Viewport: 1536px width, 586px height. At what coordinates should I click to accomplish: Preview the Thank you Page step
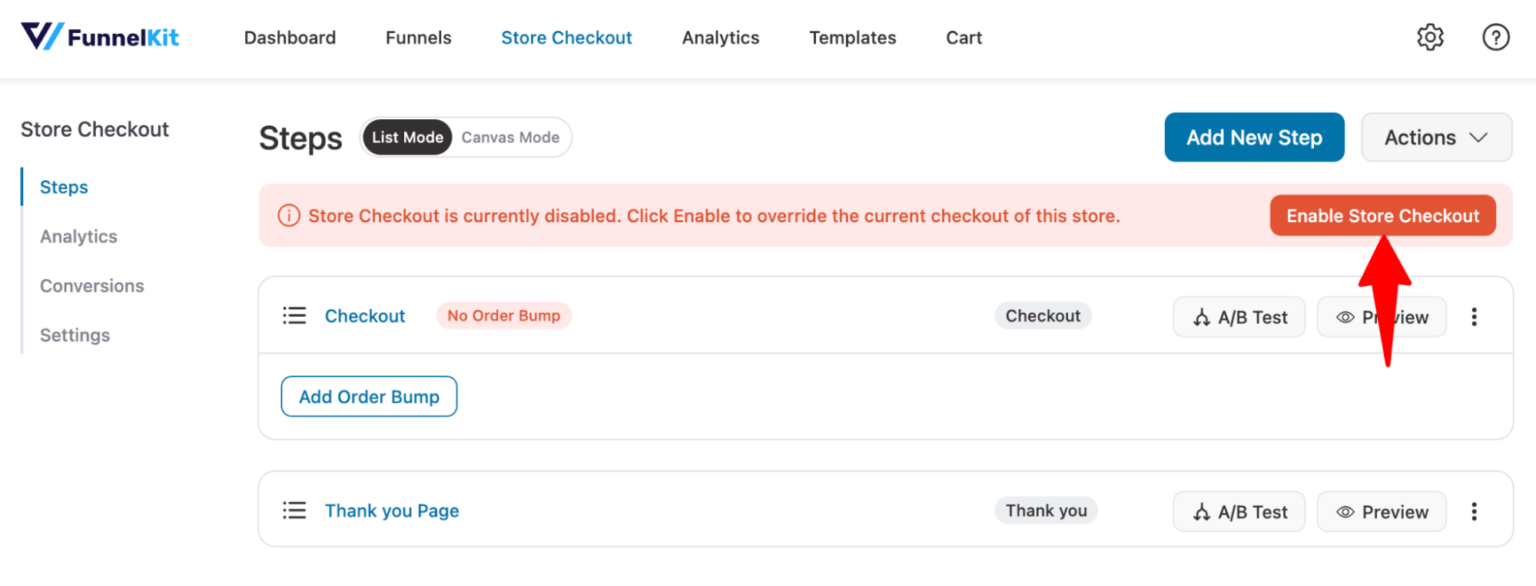[1381, 511]
